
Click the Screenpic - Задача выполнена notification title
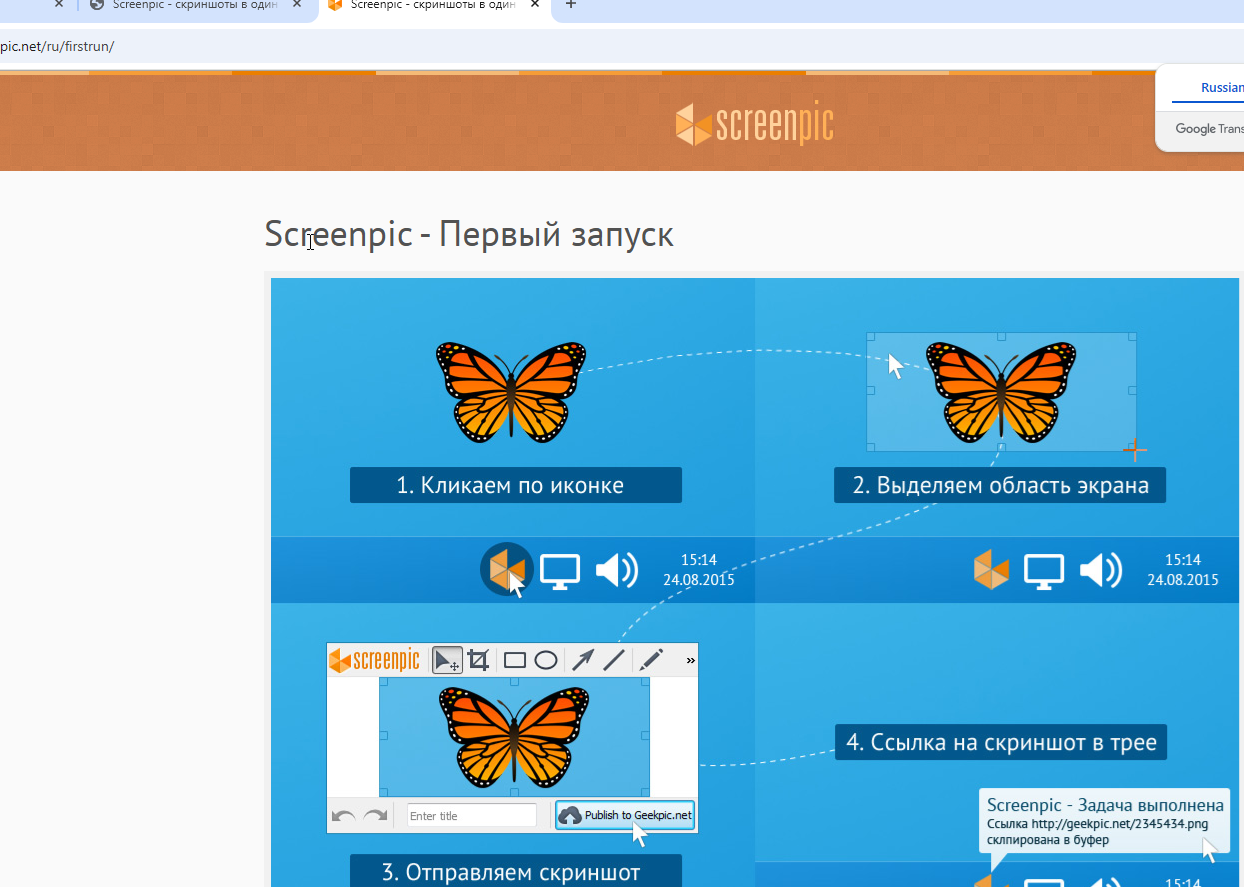(1105, 805)
